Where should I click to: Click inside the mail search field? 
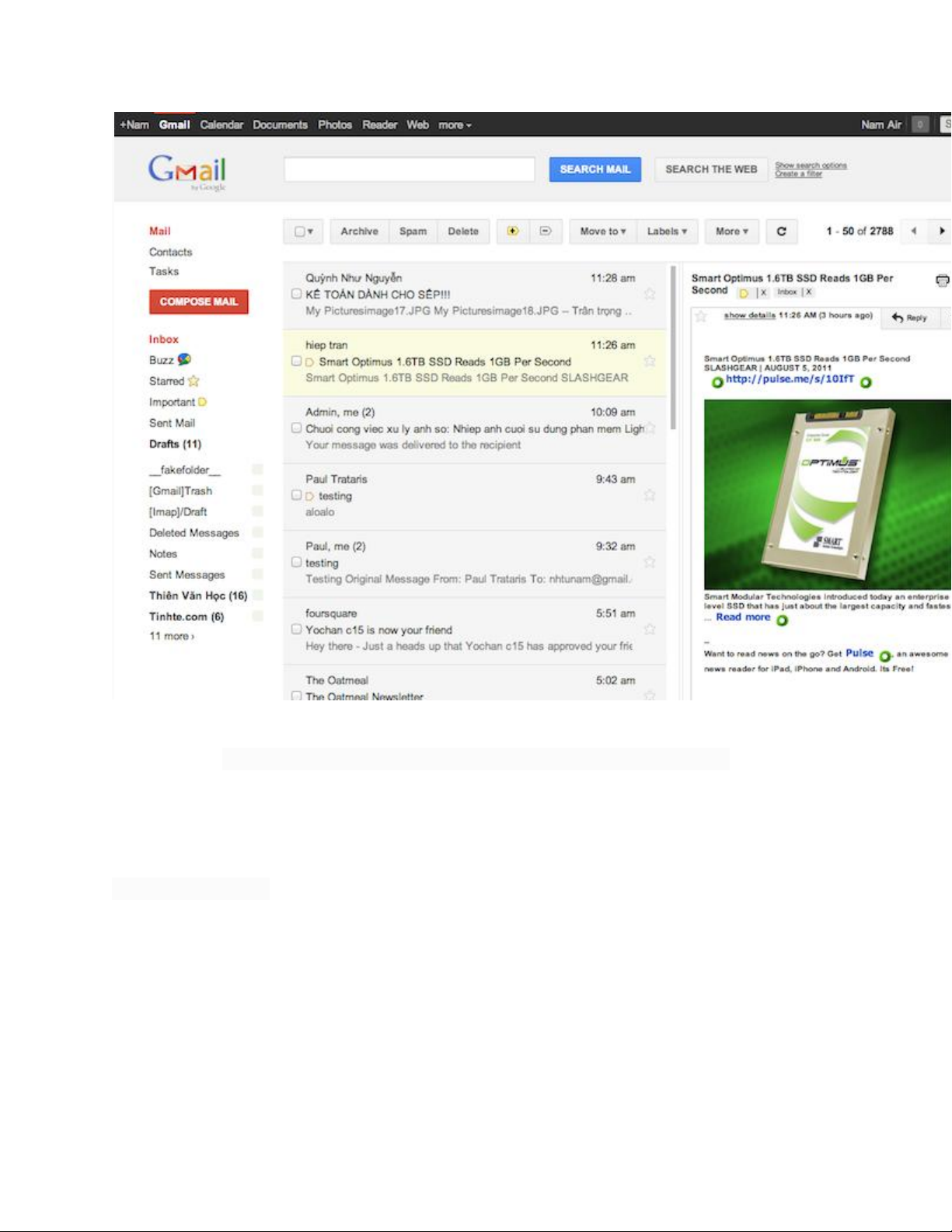point(410,169)
